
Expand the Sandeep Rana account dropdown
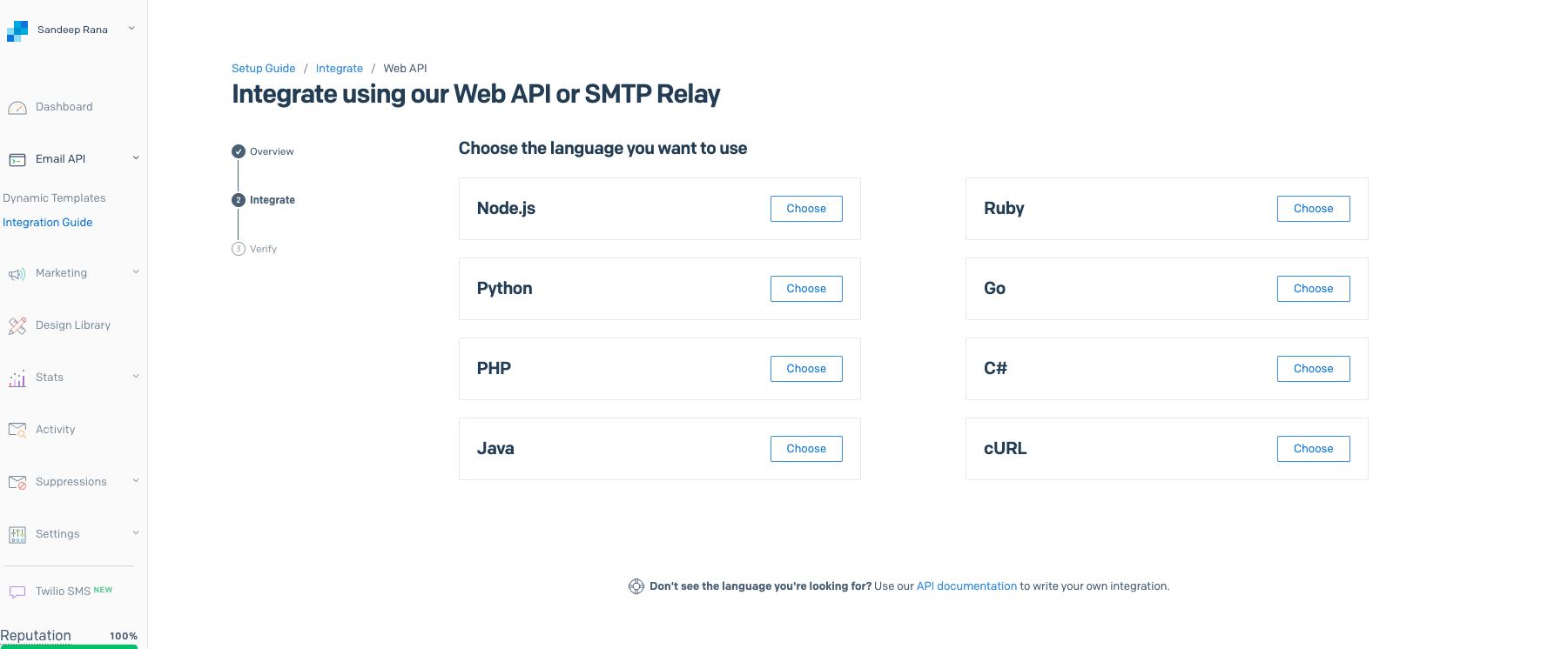131,29
